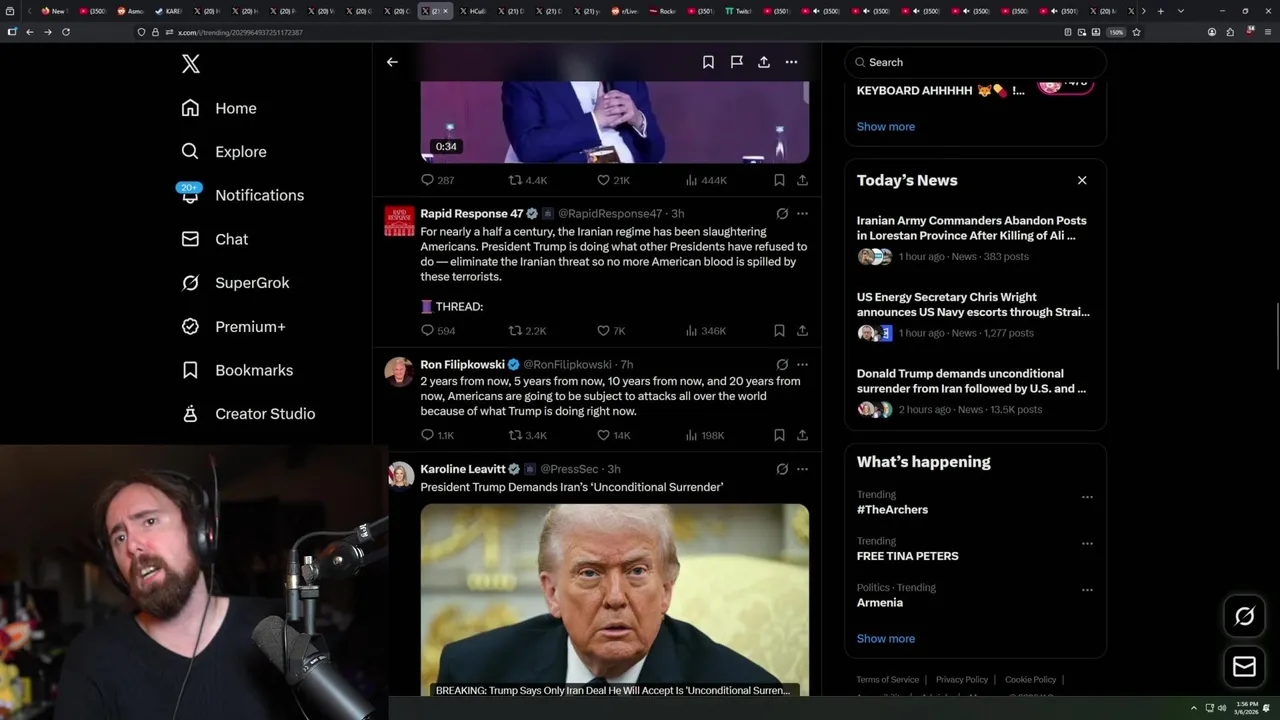This screenshot has height=720, width=1280.
Task: Open Karoline Leavitt profile name
Action: pyautogui.click(x=463, y=469)
